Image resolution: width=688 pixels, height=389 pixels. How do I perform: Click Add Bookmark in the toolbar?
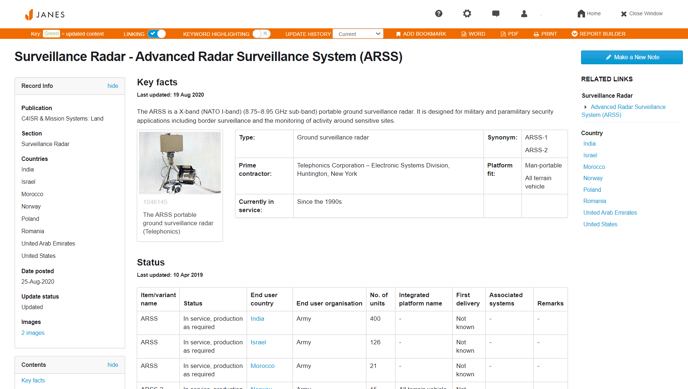pos(421,34)
